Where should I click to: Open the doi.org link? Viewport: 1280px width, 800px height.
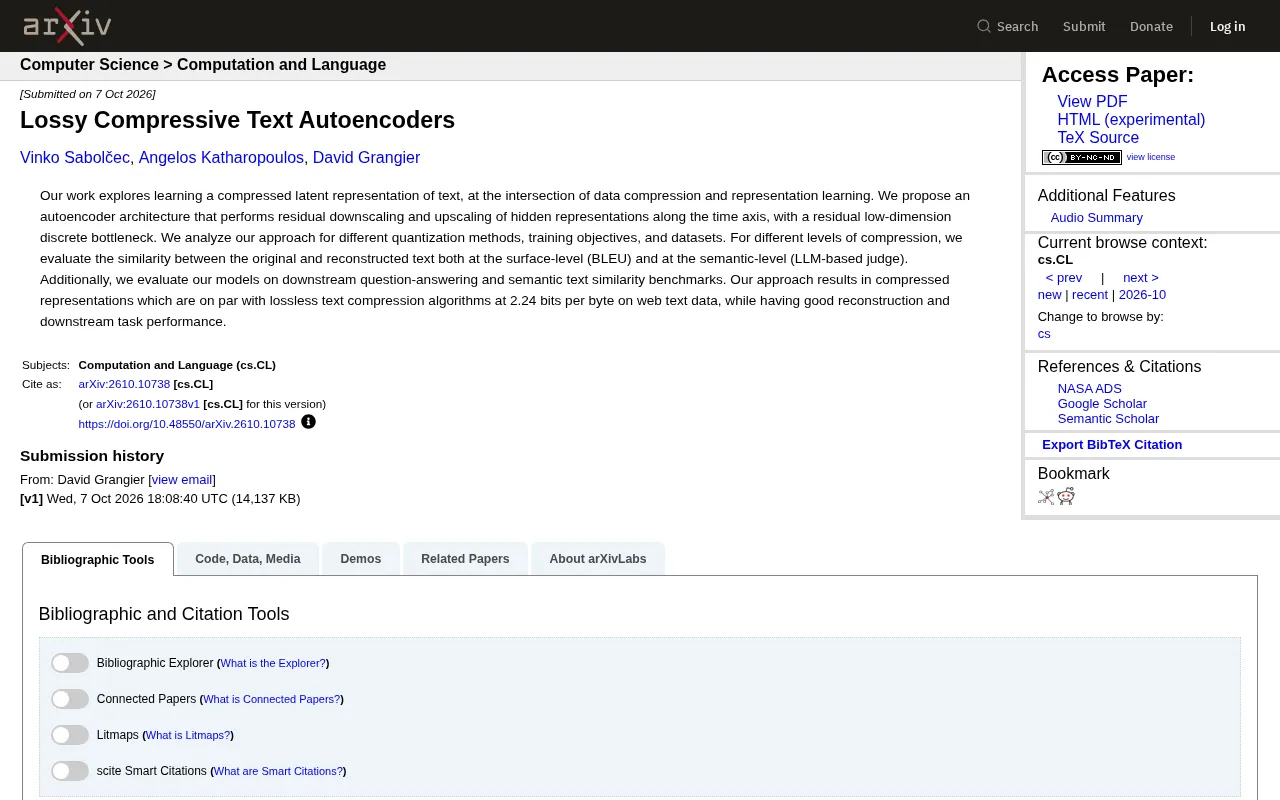pos(187,424)
